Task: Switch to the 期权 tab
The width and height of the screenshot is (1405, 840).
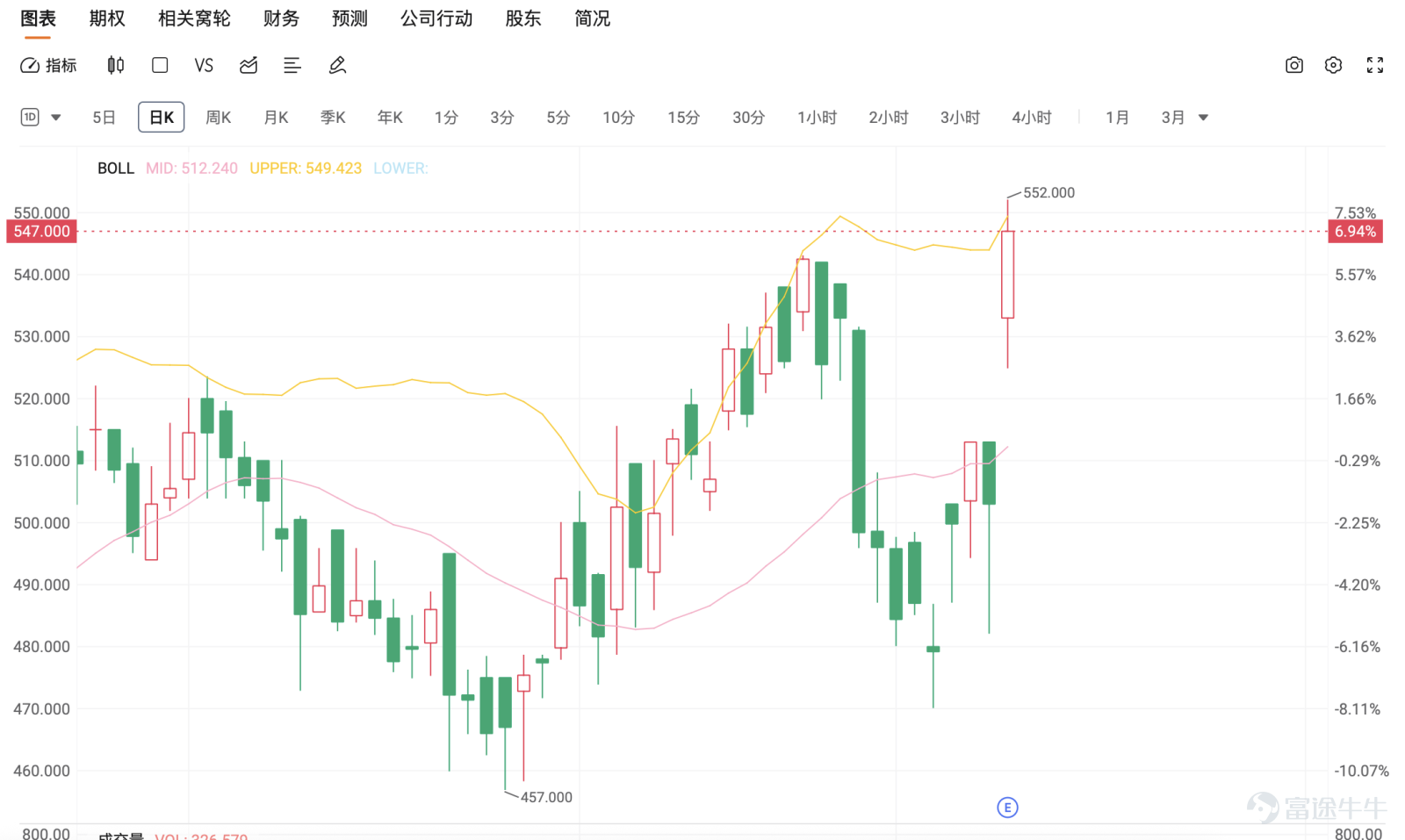Action: pyautogui.click(x=107, y=18)
